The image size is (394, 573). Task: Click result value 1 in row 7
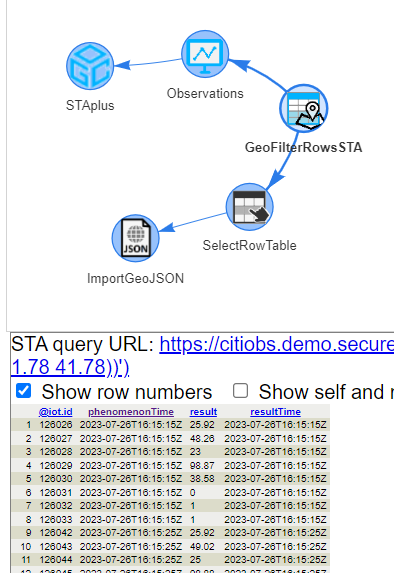pos(193,506)
